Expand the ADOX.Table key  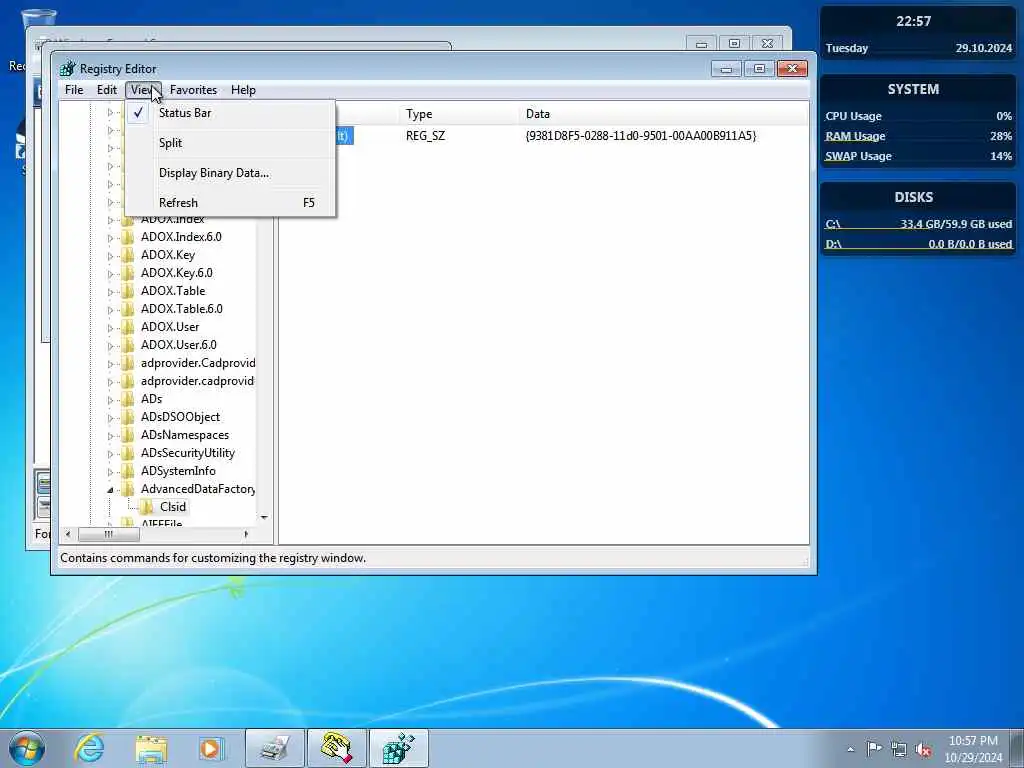tap(110, 291)
